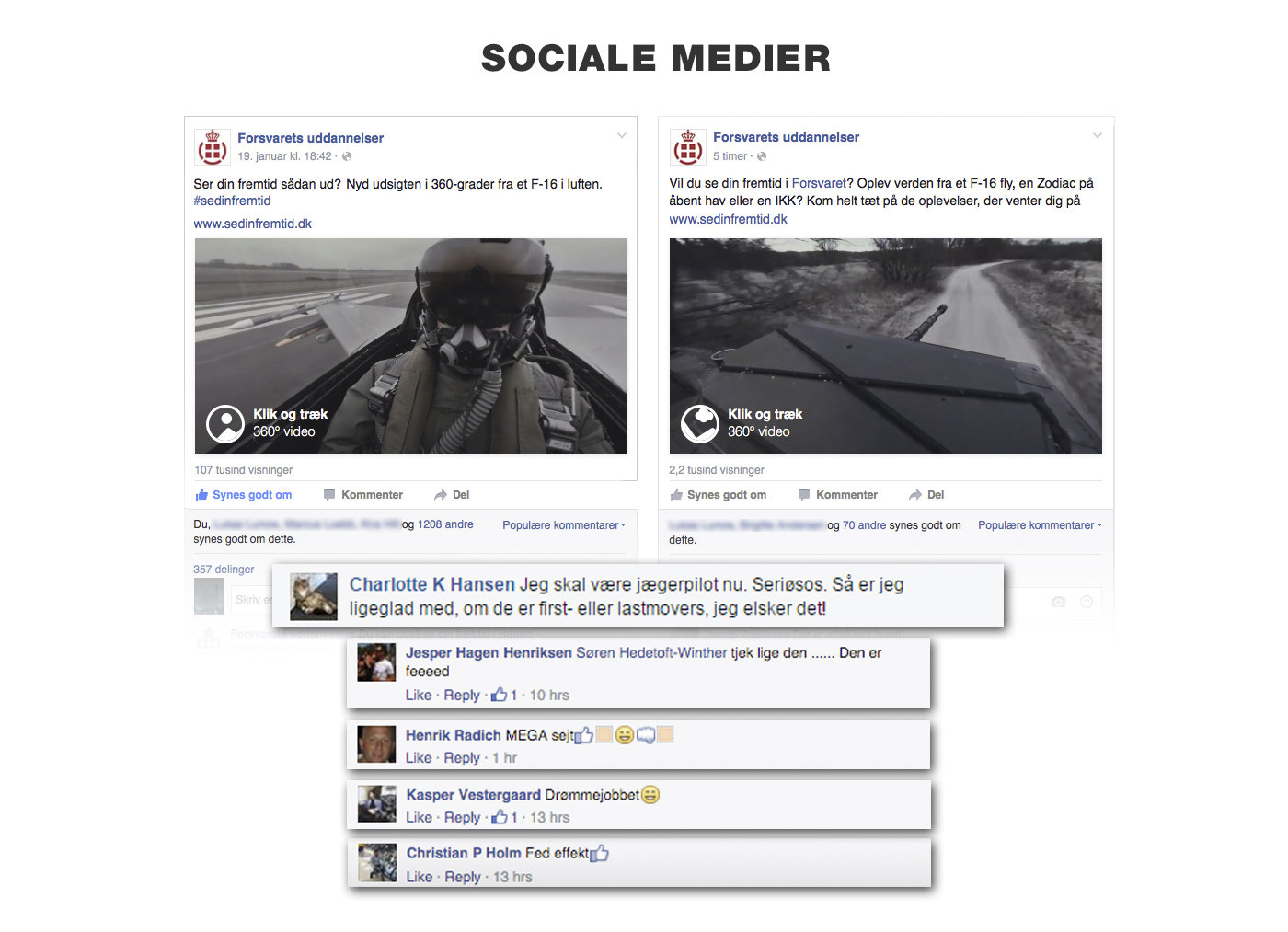Viewport: 1288px width, 932px height.
Task: Click Del on the right post
Action: (926, 495)
